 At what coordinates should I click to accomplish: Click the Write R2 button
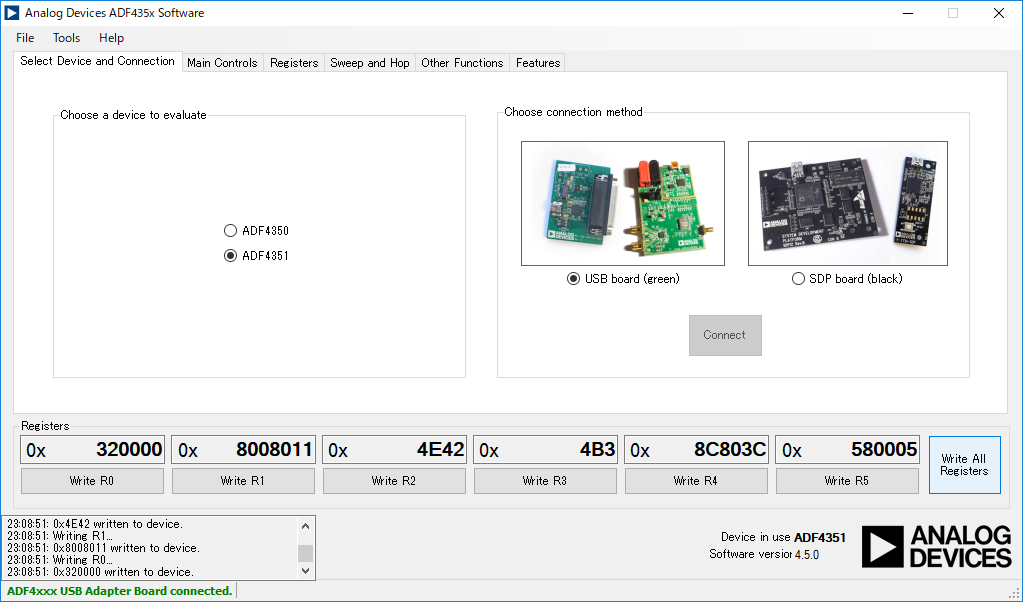pos(394,481)
